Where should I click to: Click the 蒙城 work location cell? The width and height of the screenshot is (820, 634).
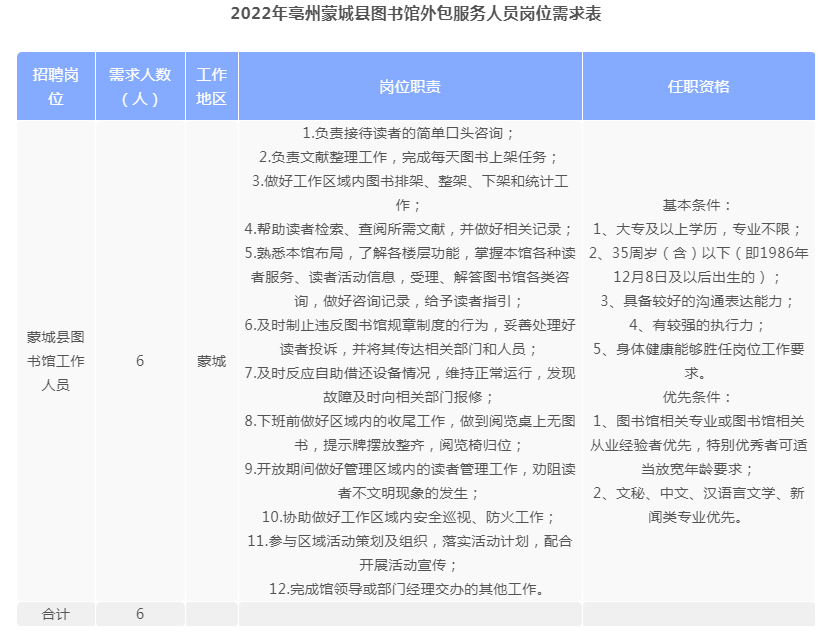pyautogui.click(x=212, y=361)
